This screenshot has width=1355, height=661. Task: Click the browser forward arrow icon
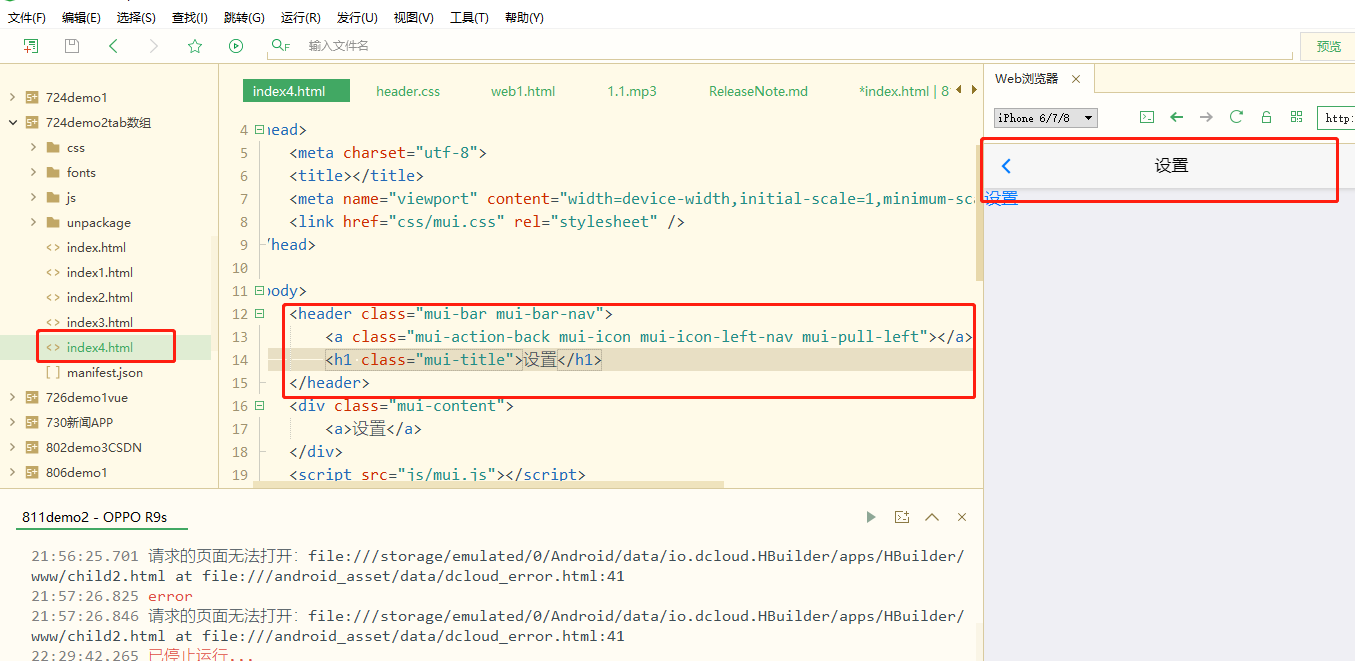pos(1206,117)
